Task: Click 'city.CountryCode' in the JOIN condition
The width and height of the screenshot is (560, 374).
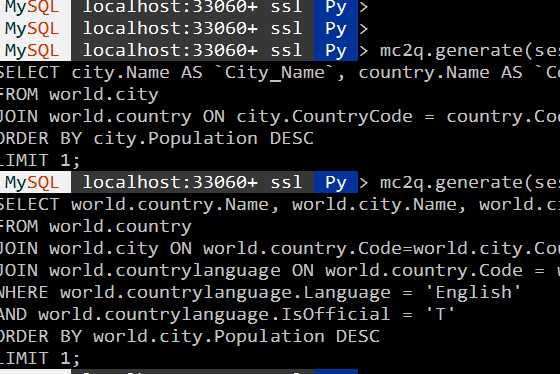Action: coord(324,117)
